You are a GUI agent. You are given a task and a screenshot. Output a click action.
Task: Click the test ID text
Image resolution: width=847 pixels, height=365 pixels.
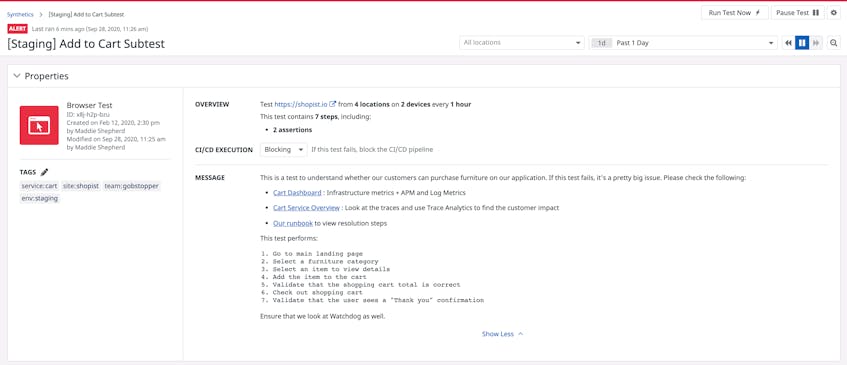pos(88,114)
